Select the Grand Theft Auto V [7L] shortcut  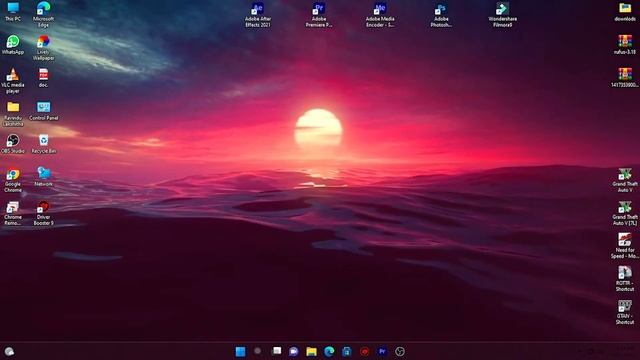click(625, 213)
